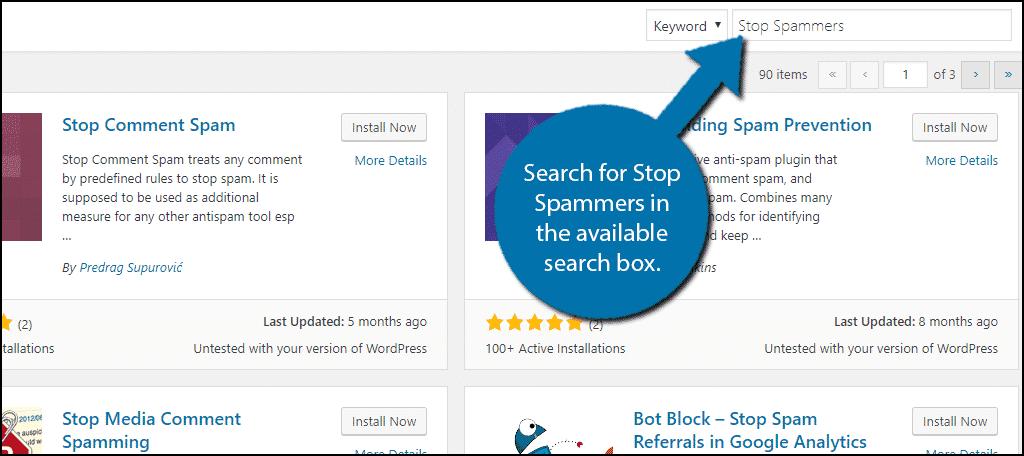Go to next results page
The width and height of the screenshot is (1024, 456).
coord(975,74)
